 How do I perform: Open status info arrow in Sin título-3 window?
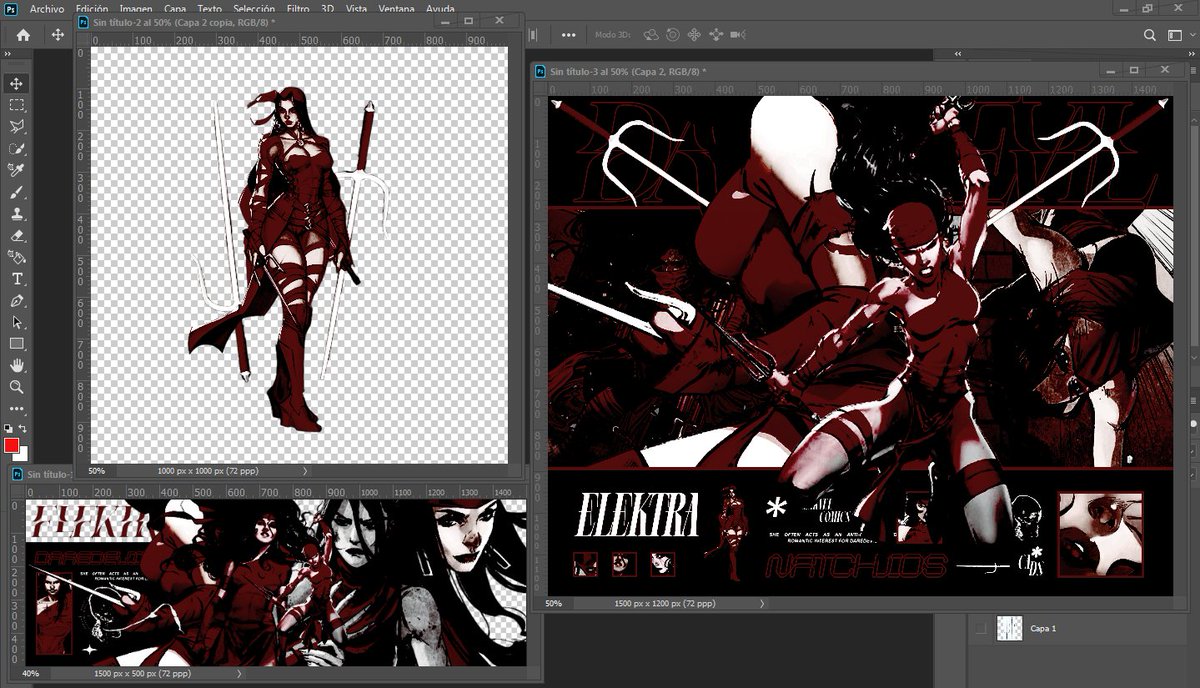(x=762, y=604)
